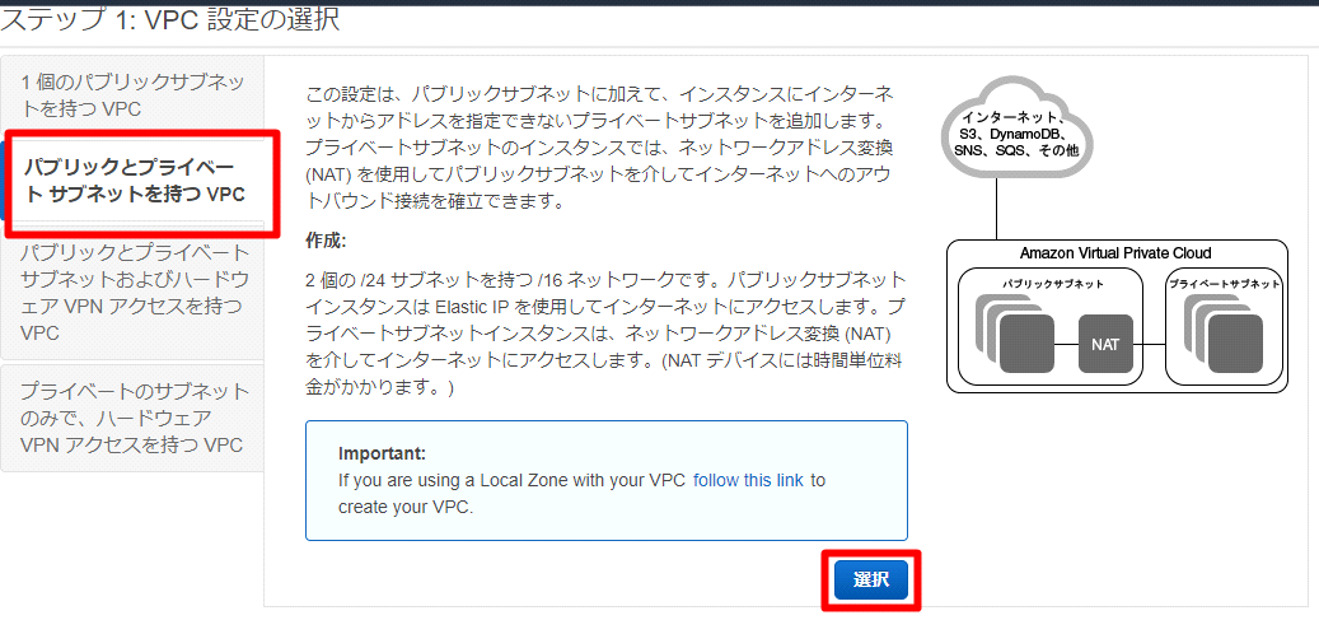Switch to プライベートのサブネットのみ VPN tab

click(132, 418)
